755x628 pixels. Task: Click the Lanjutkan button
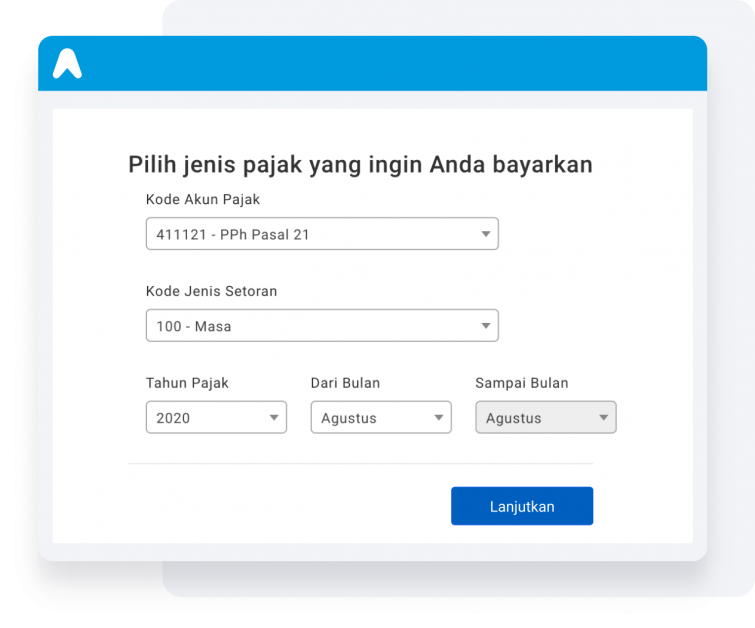point(522,506)
